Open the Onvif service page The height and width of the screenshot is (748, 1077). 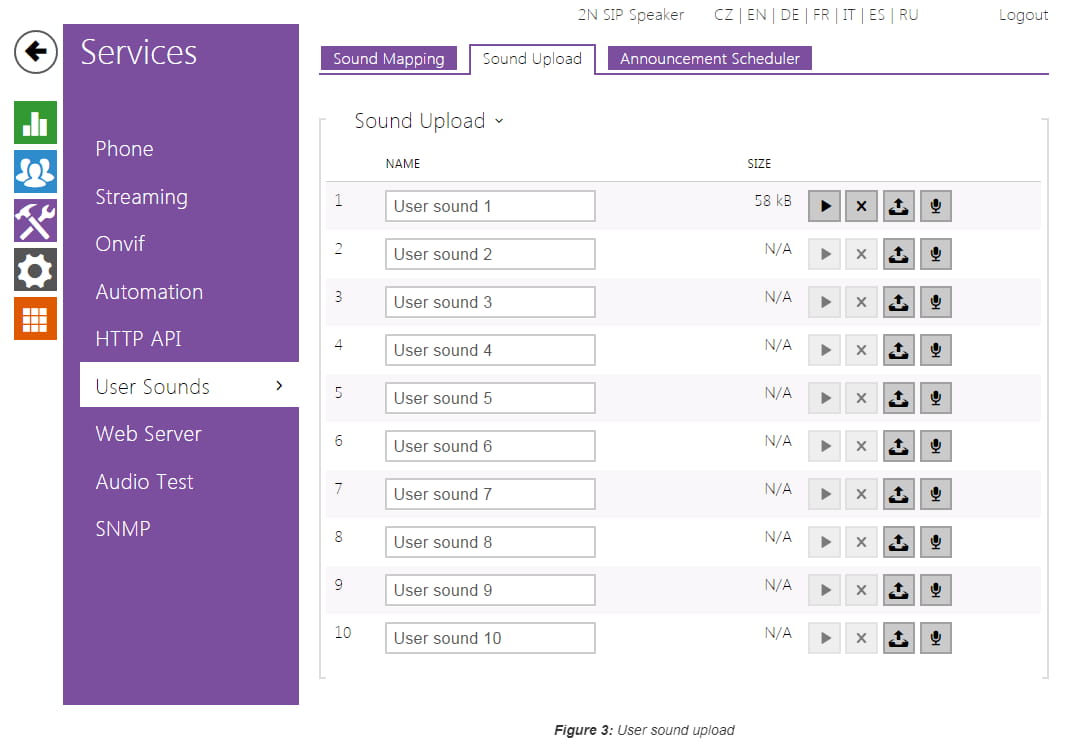pyautogui.click(x=120, y=244)
